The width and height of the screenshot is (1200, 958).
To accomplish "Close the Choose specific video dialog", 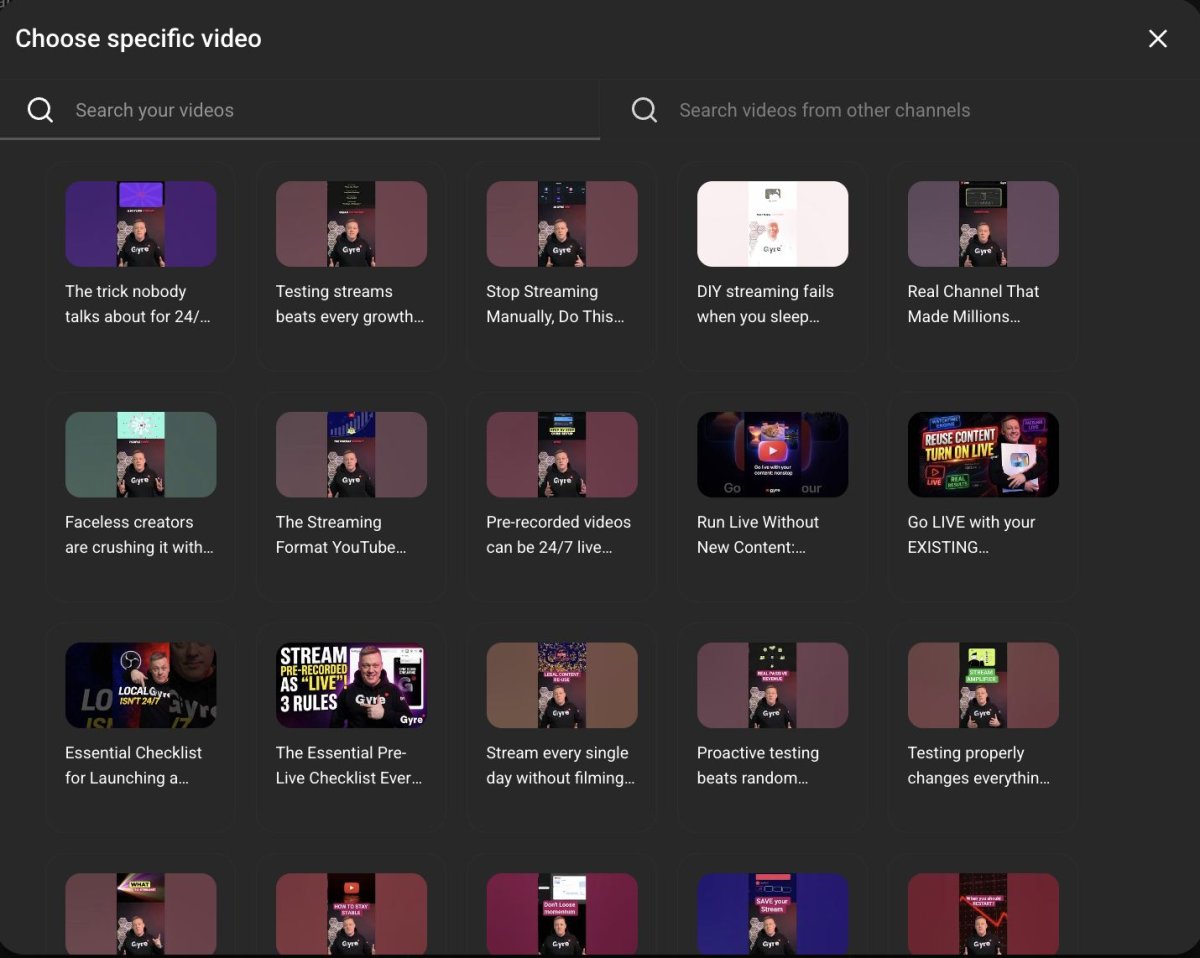I will 1158,39.
